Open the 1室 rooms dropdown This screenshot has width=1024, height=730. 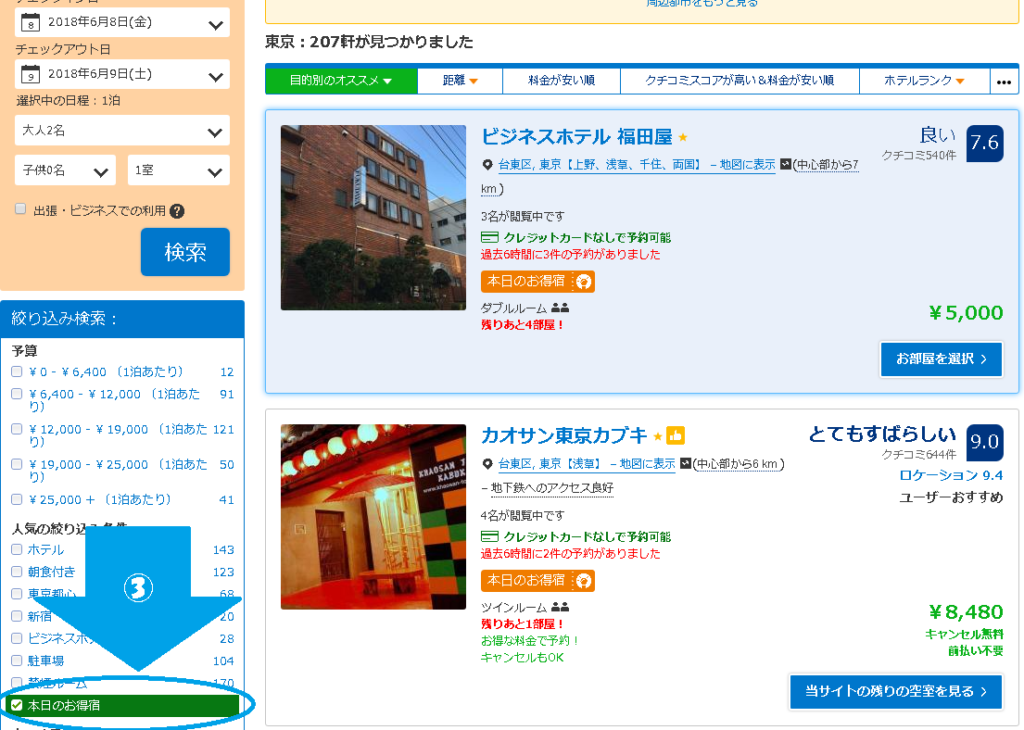177,171
